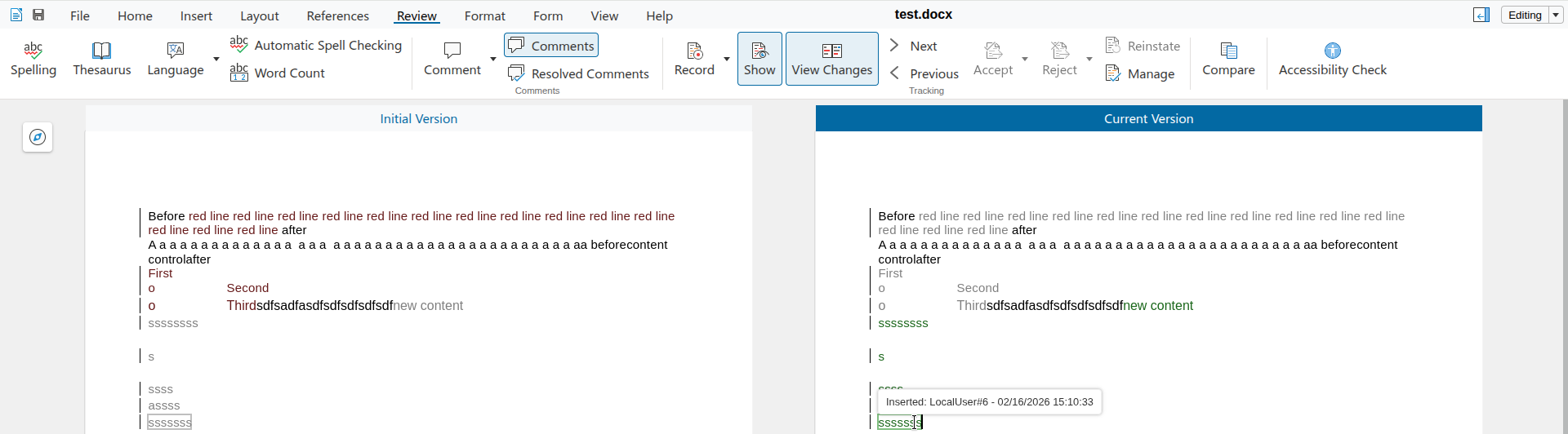The width and height of the screenshot is (1568, 434).
Task: Open the navigator compass button
Action: [38, 137]
